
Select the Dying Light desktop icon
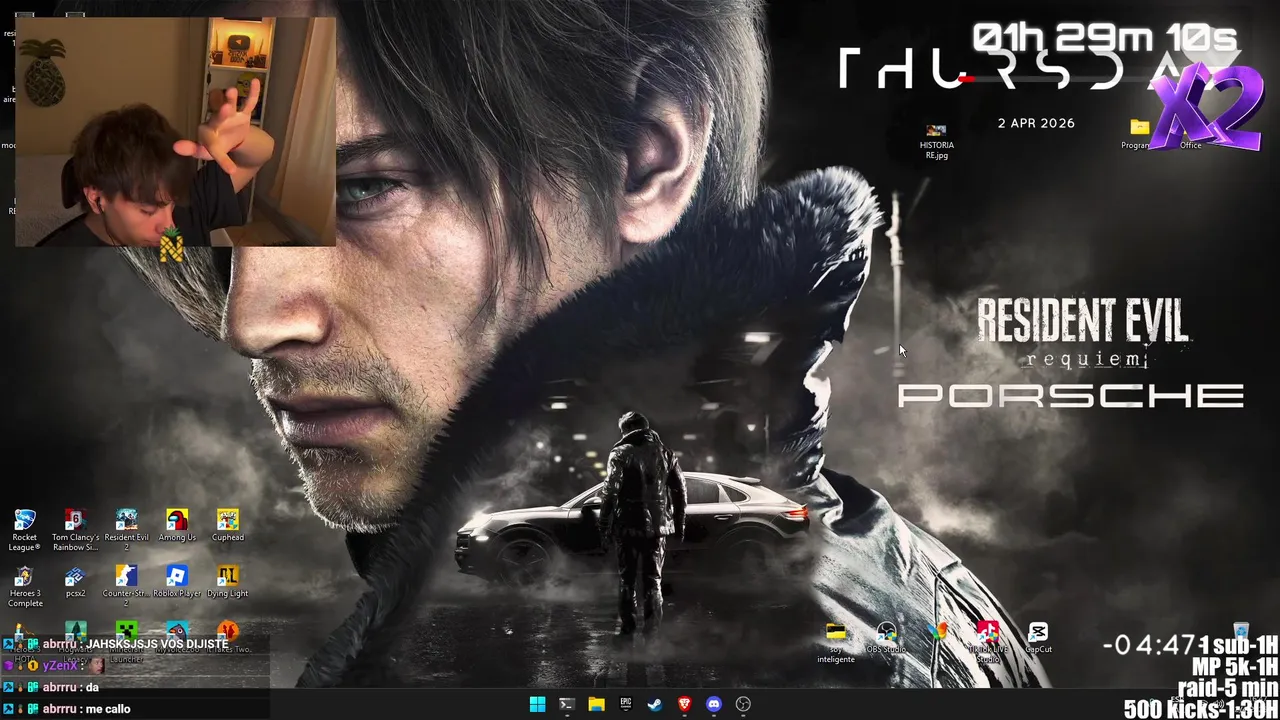[x=227, y=582]
